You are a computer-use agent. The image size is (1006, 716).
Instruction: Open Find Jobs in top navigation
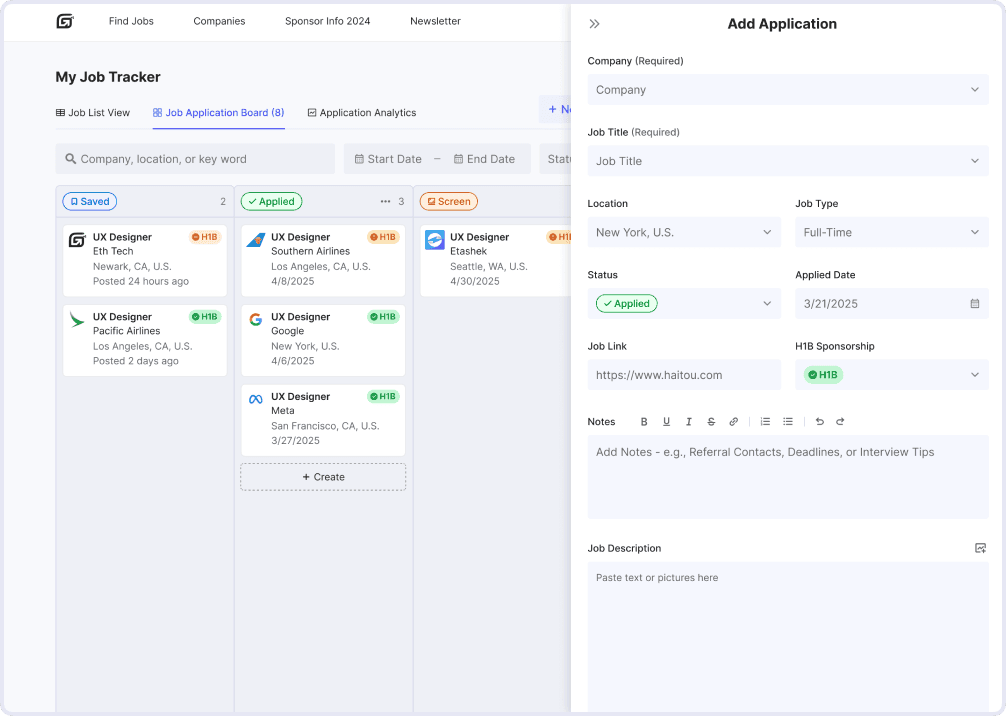click(131, 21)
